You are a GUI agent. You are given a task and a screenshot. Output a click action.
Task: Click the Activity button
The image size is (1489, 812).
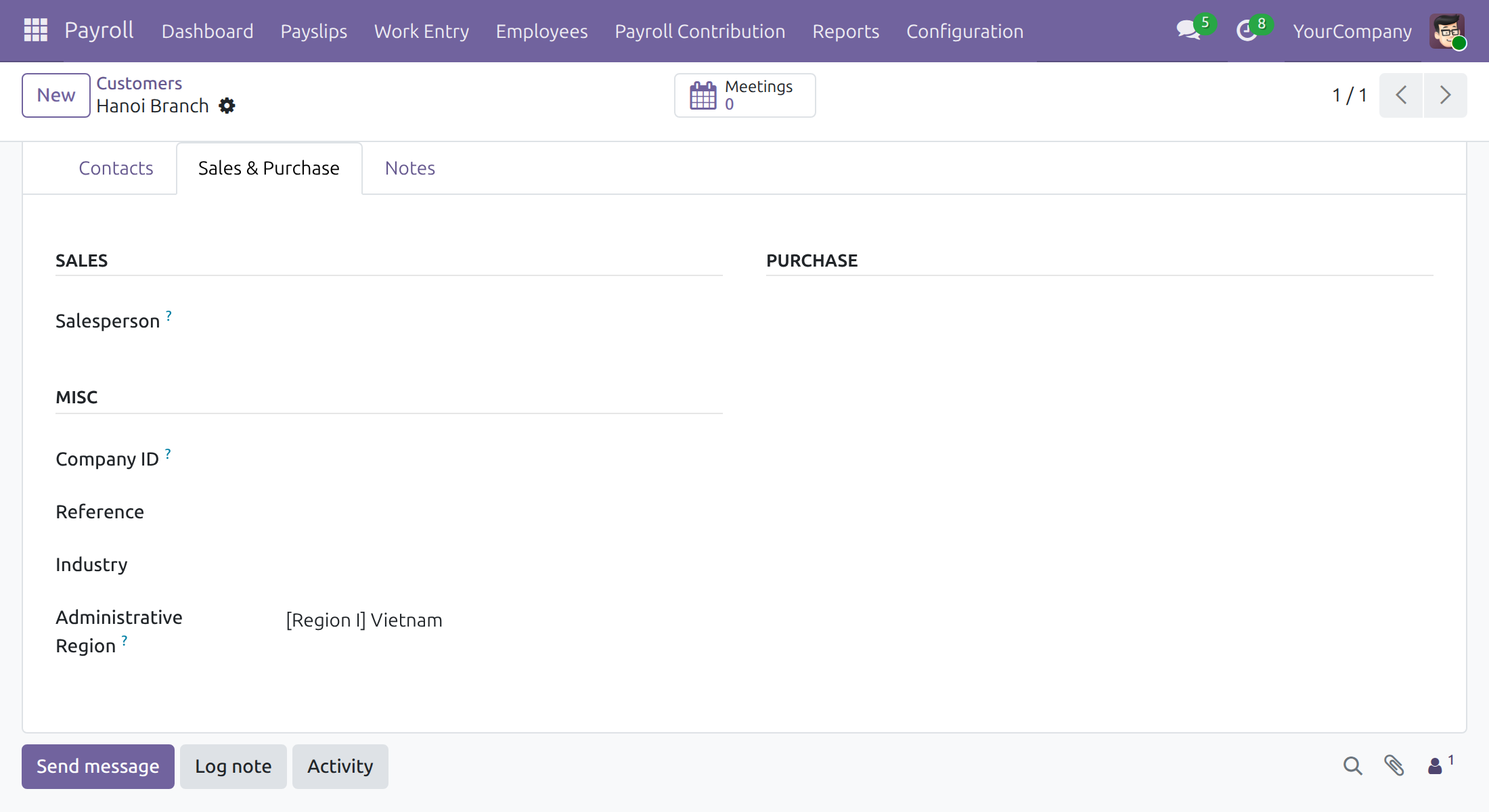point(340,767)
